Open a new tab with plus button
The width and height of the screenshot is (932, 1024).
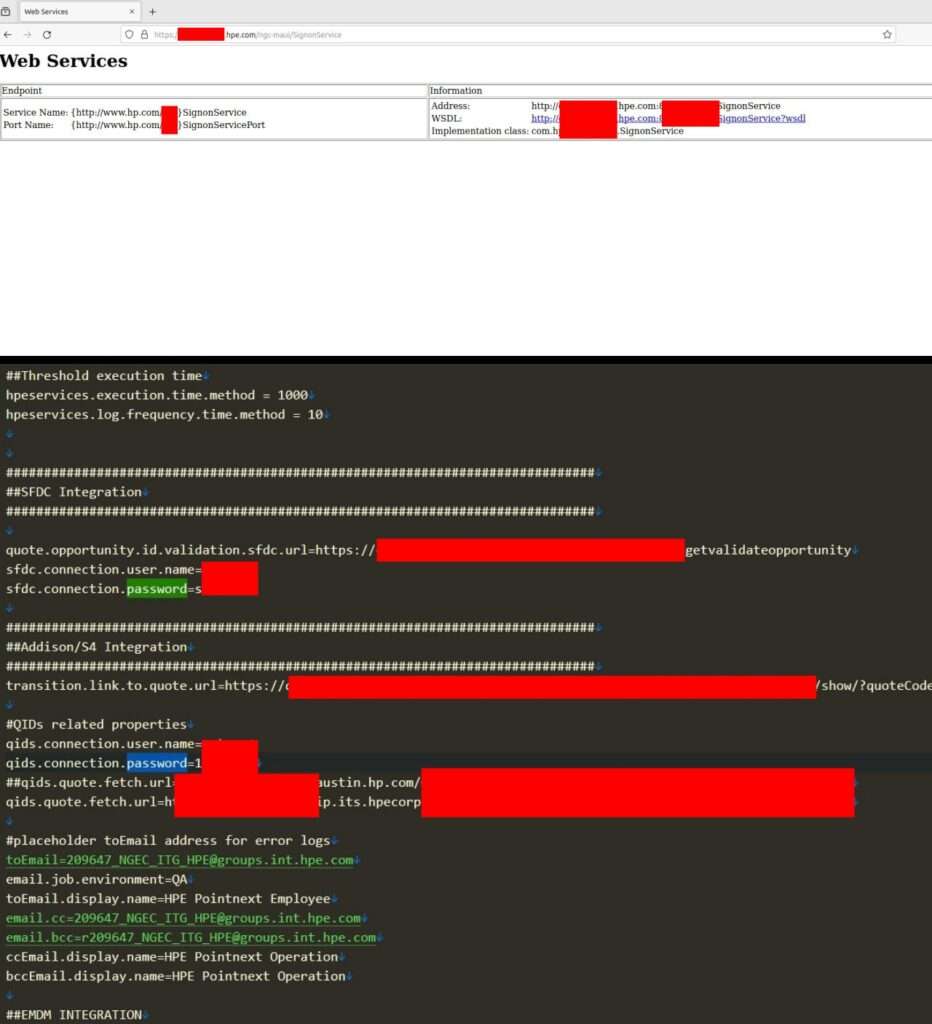pos(152,12)
